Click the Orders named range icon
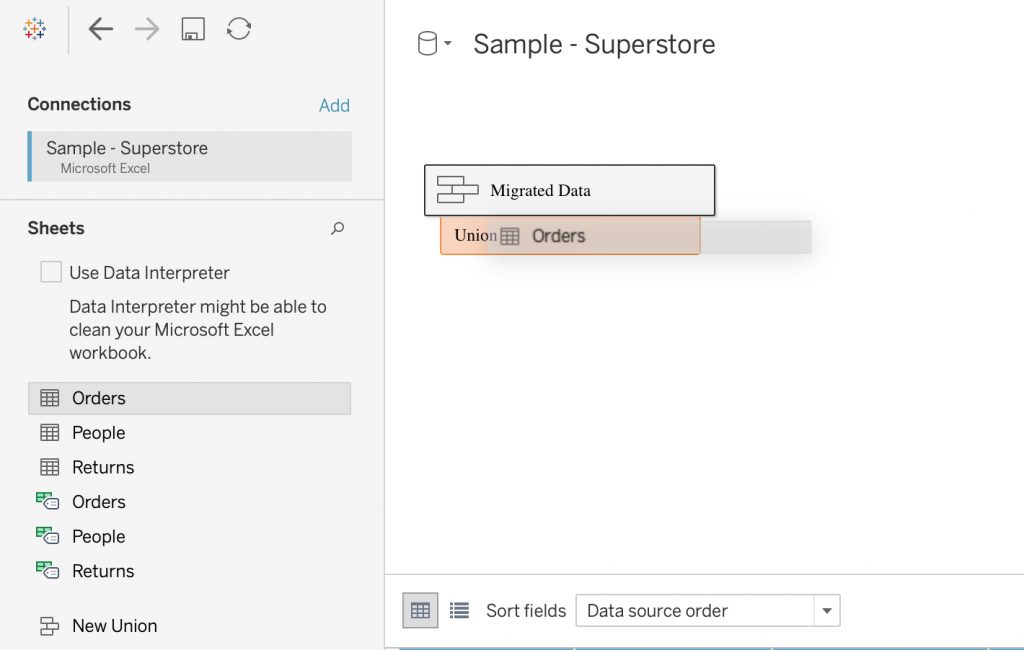Screen dimensions: 1024x650 click(x=48, y=501)
